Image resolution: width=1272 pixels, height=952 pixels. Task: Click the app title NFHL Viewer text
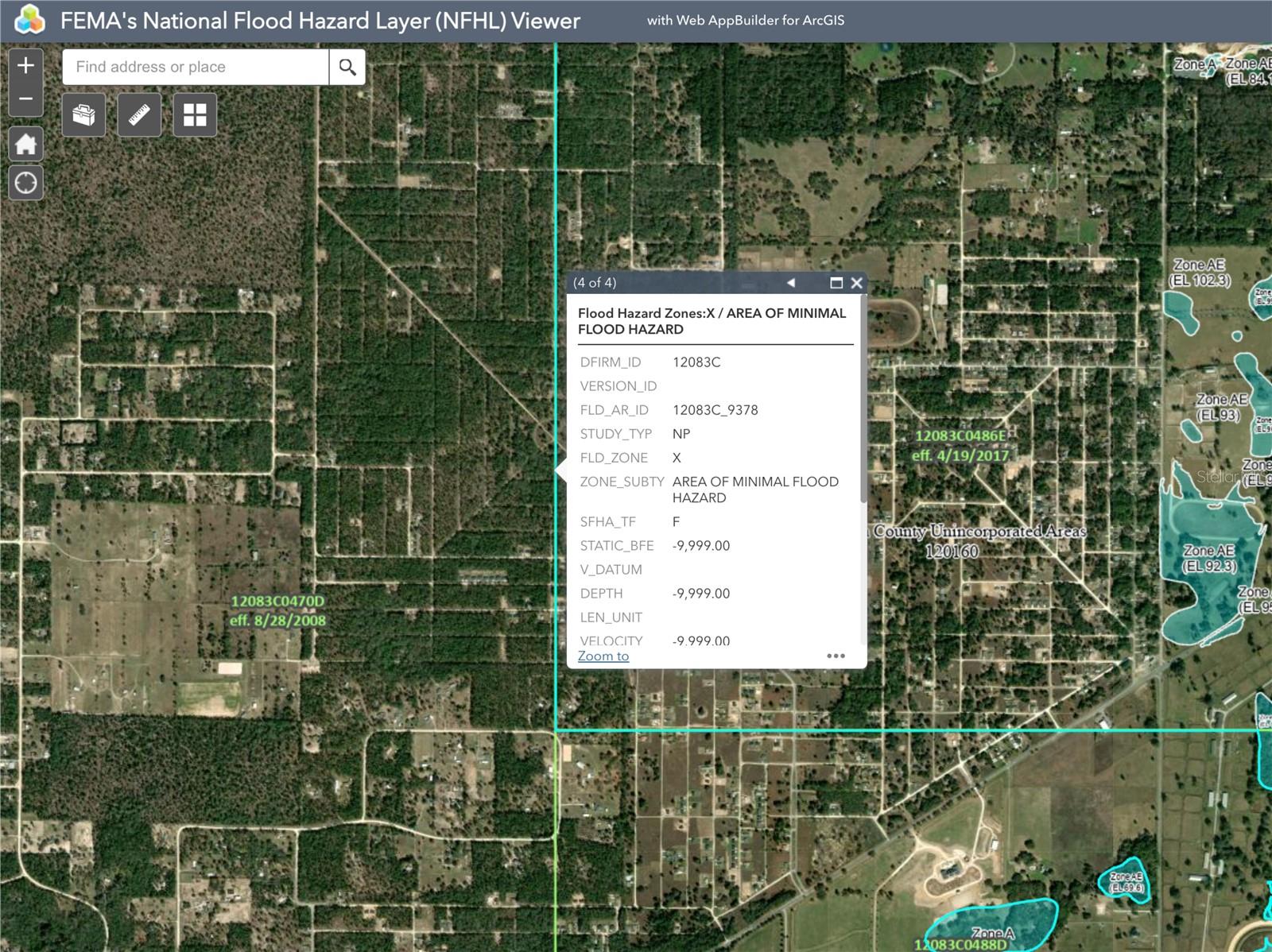click(320, 21)
